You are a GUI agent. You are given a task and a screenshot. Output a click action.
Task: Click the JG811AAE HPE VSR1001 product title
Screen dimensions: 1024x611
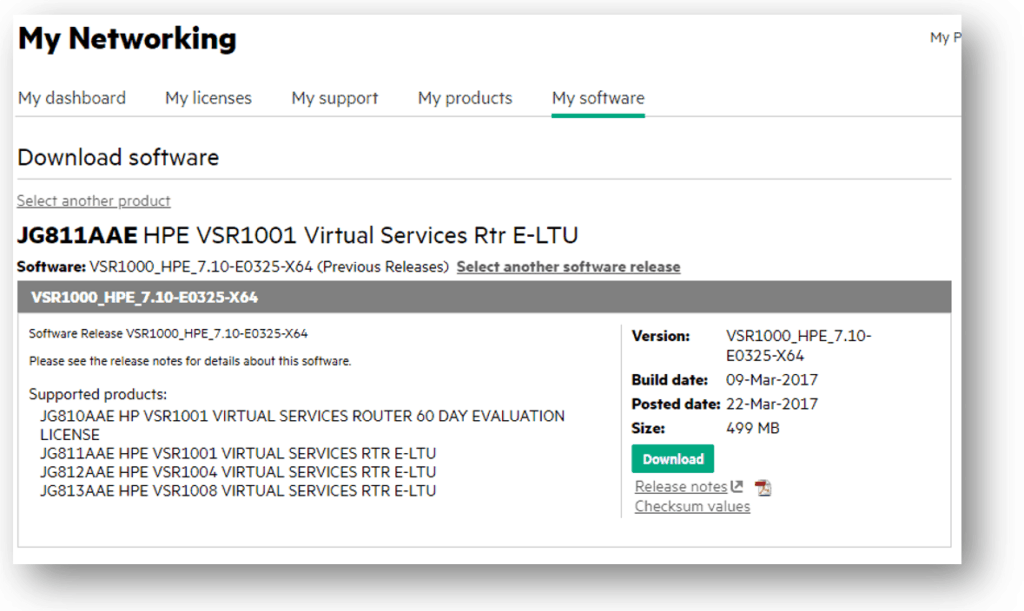point(298,236)
